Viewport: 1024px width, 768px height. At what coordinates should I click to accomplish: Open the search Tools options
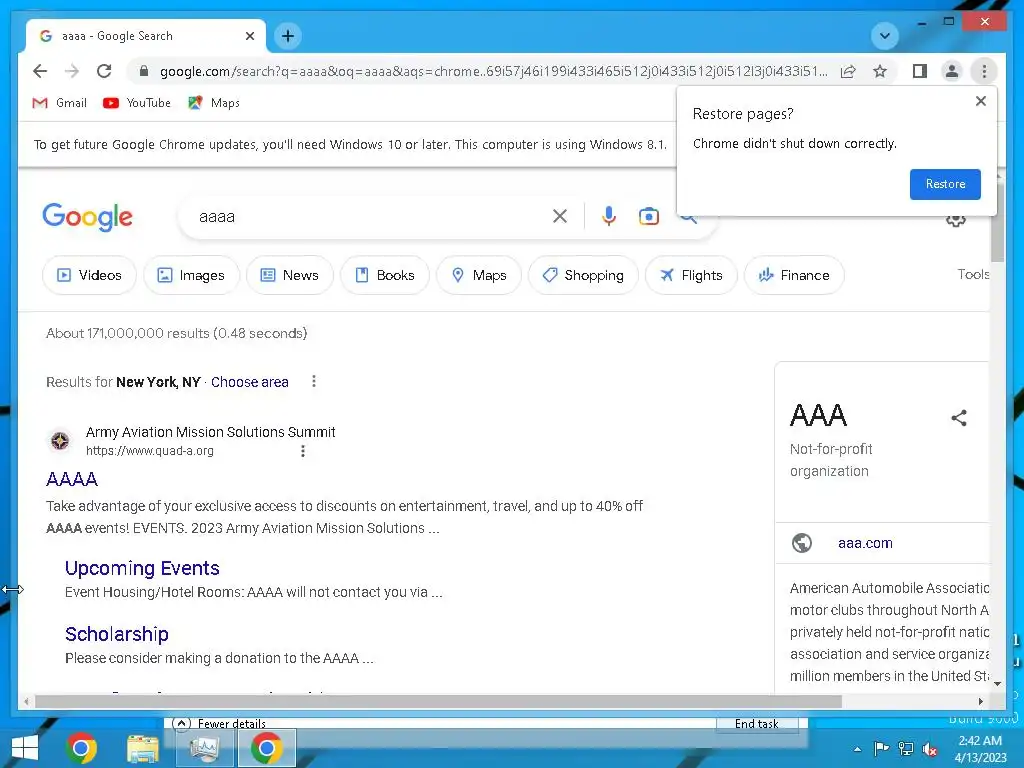pos(973,274)
